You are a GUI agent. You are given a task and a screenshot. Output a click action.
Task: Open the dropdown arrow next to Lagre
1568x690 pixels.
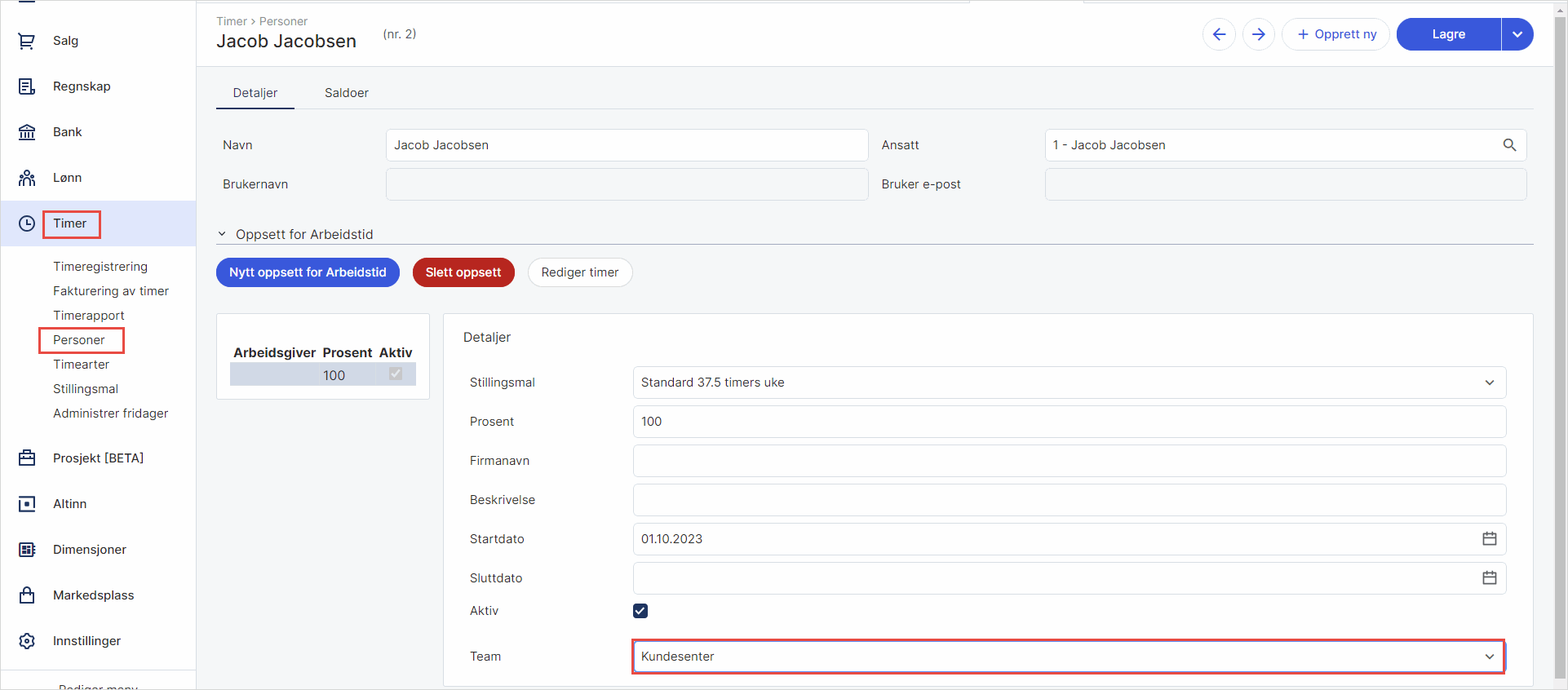click(1517, 34)
